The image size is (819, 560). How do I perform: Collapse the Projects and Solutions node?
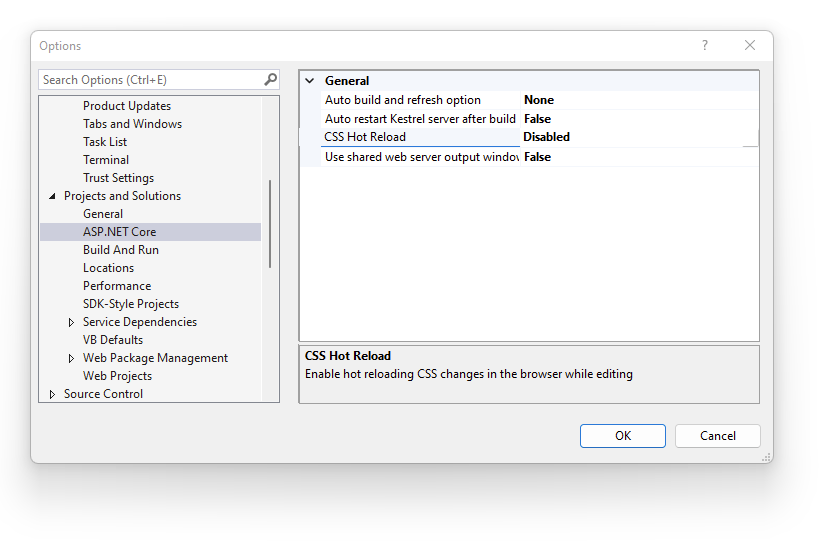point(53,196)
